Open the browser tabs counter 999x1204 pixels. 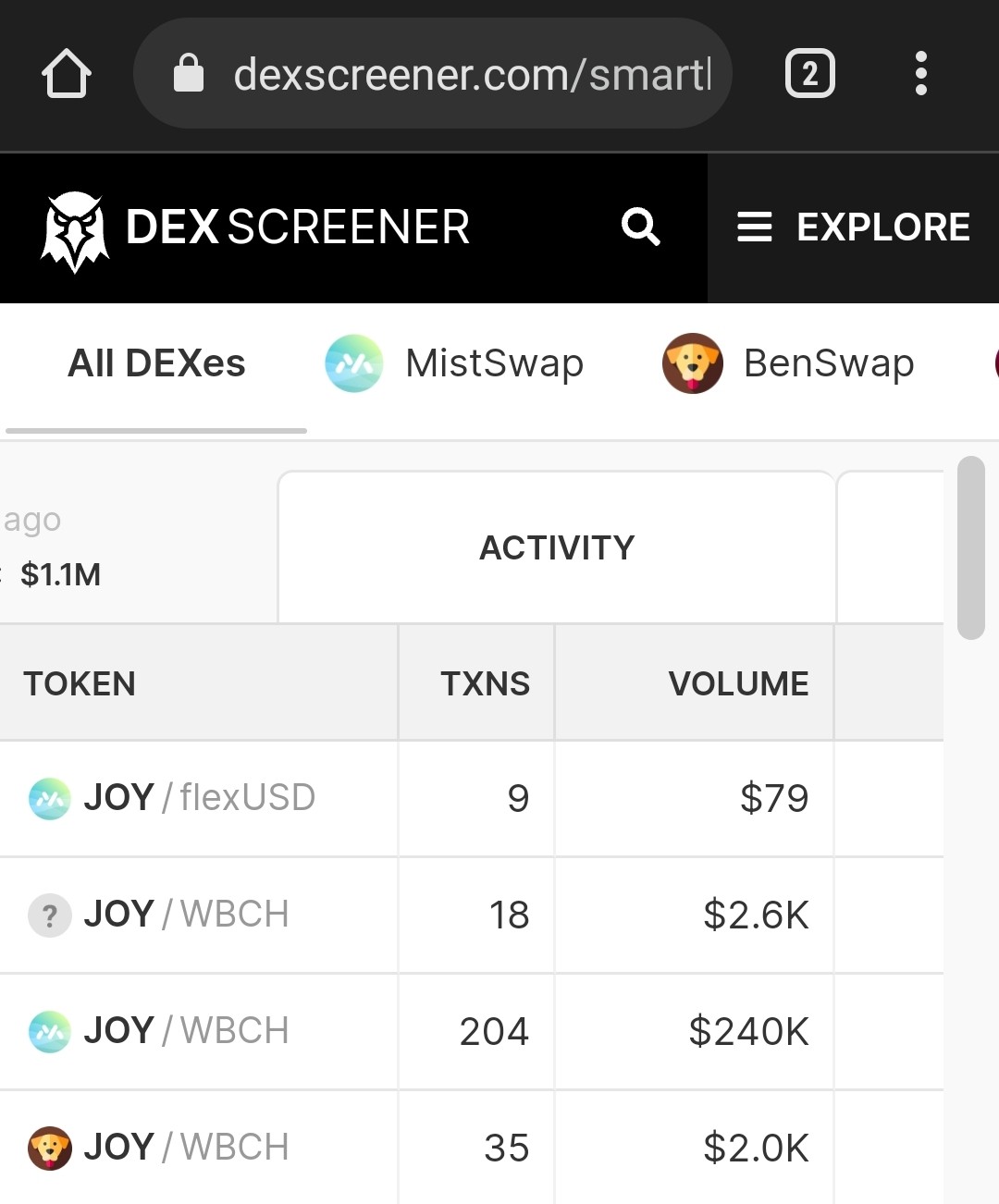810,73
